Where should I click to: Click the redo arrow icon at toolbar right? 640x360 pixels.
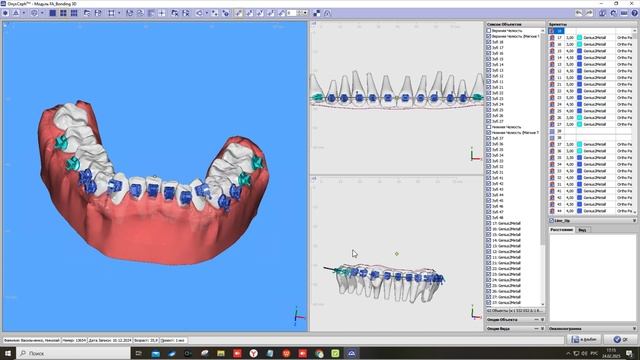point(589,13)
